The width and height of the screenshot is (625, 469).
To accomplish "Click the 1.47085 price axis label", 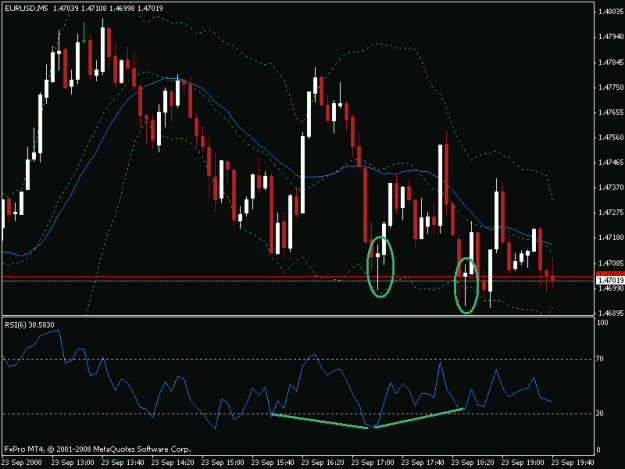I will pyautogui.click(x=611, y=263).
